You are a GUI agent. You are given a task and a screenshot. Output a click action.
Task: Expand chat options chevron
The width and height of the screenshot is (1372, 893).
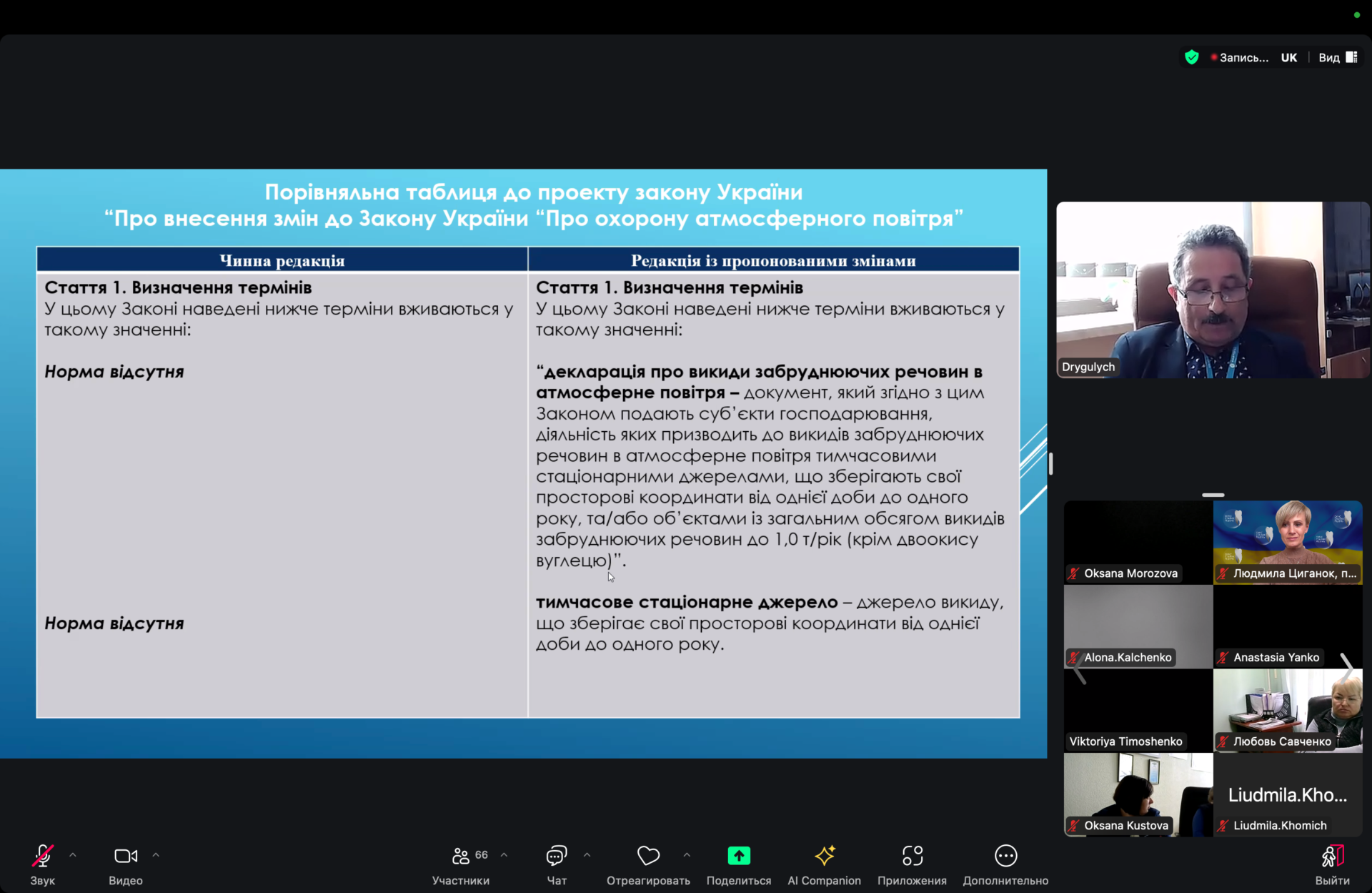pyautogui.click(x=587, y=855)
